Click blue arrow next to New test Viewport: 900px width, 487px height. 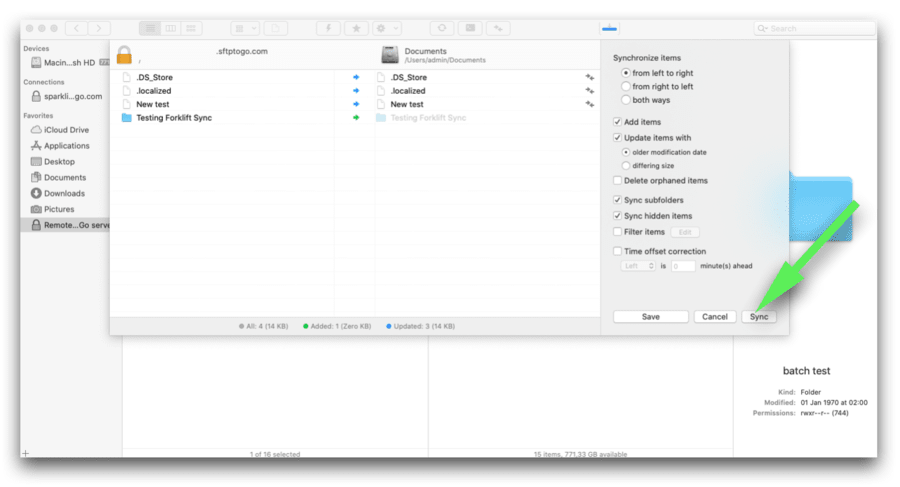pyautogui.click(x=356, y=104)
